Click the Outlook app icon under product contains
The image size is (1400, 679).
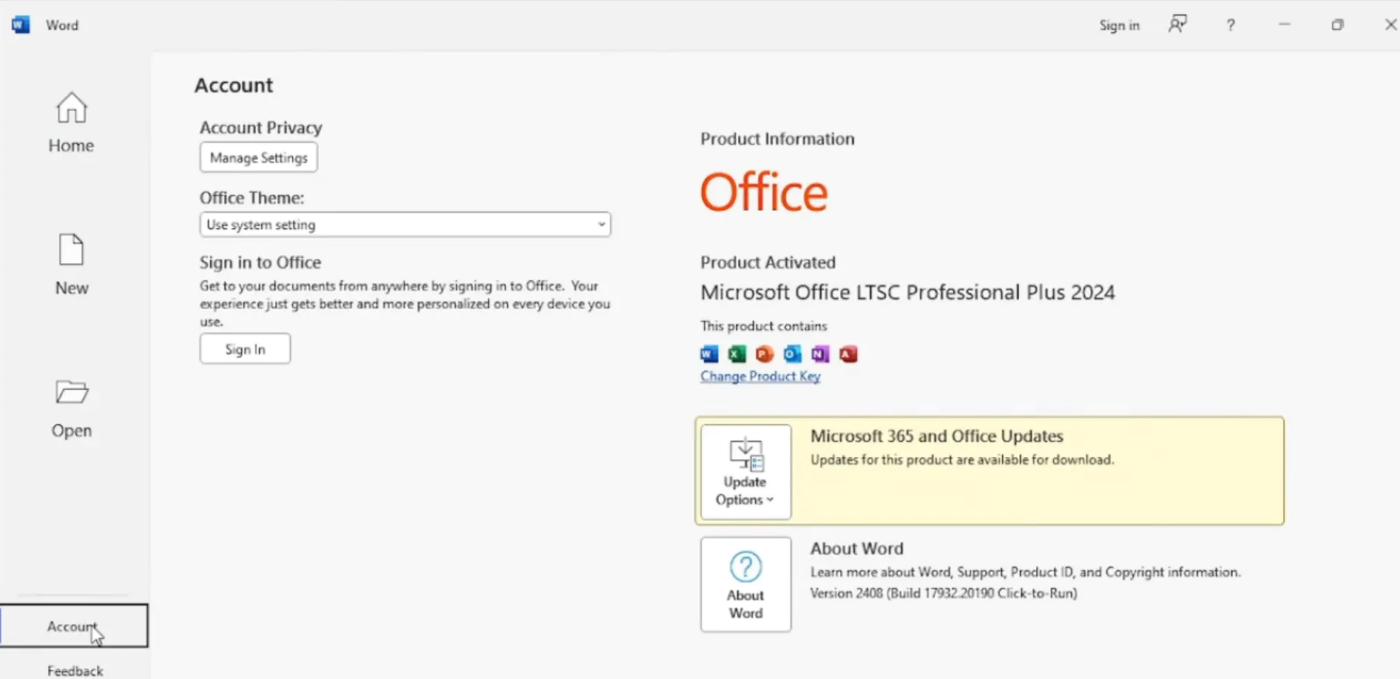tap(792, 354)
